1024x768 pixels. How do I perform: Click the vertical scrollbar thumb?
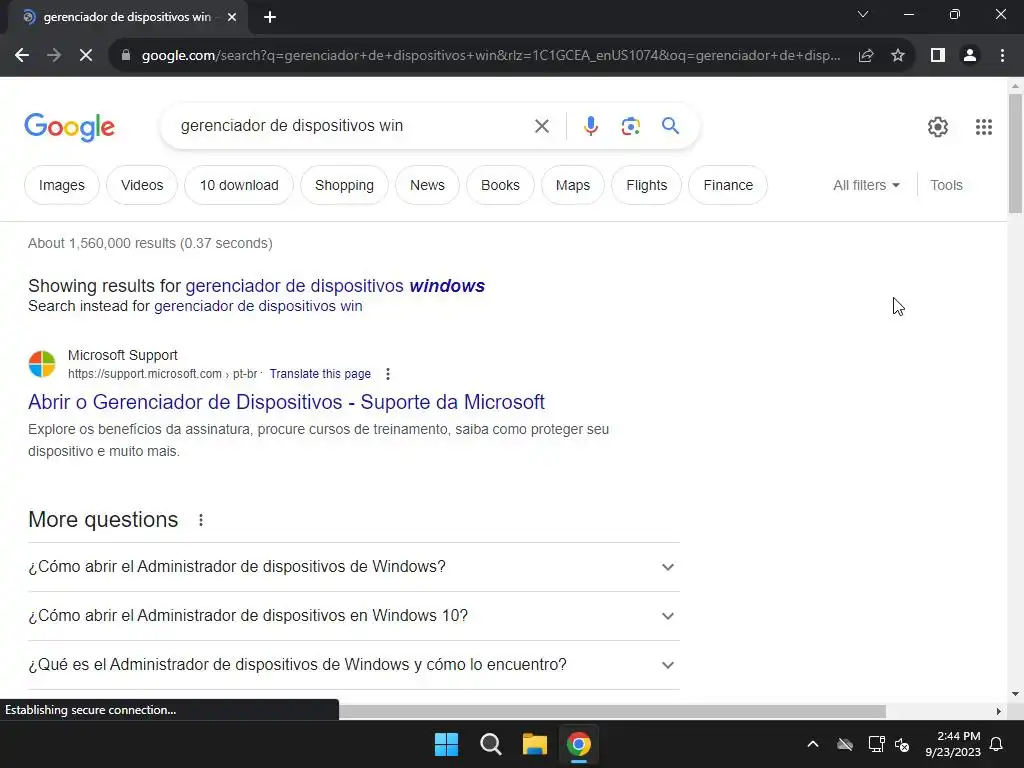click(x=1015, y=153)
